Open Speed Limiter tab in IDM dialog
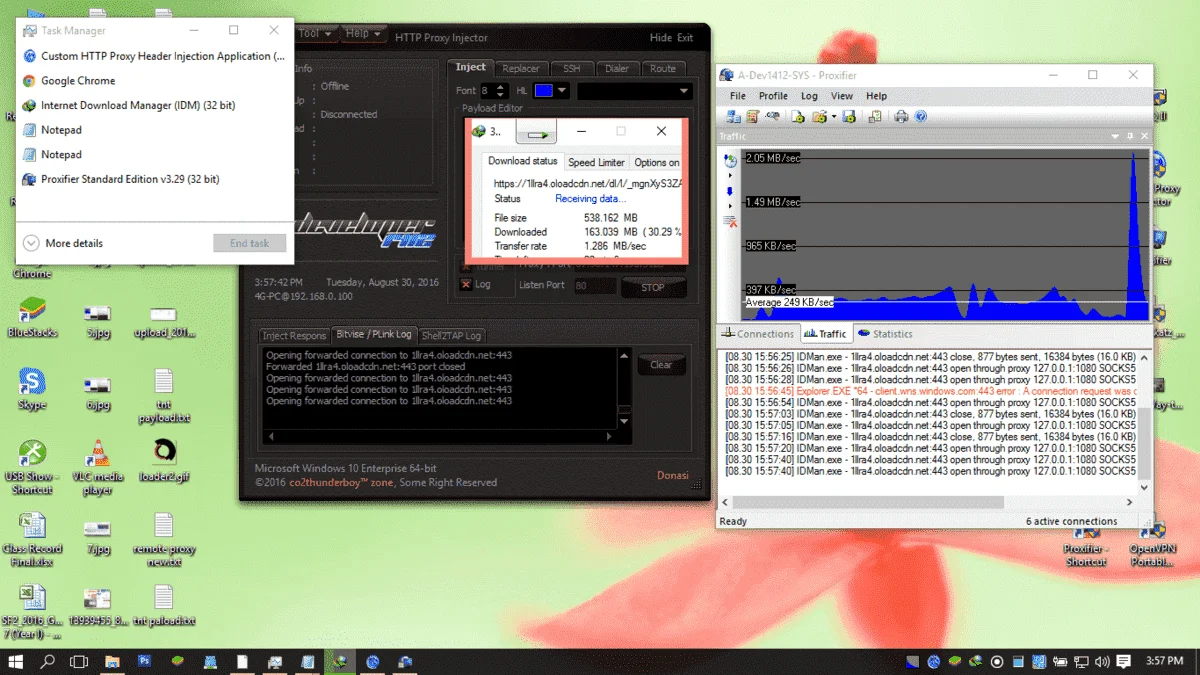This screenshot has width=1200, height=675. [x=596, y=162]
